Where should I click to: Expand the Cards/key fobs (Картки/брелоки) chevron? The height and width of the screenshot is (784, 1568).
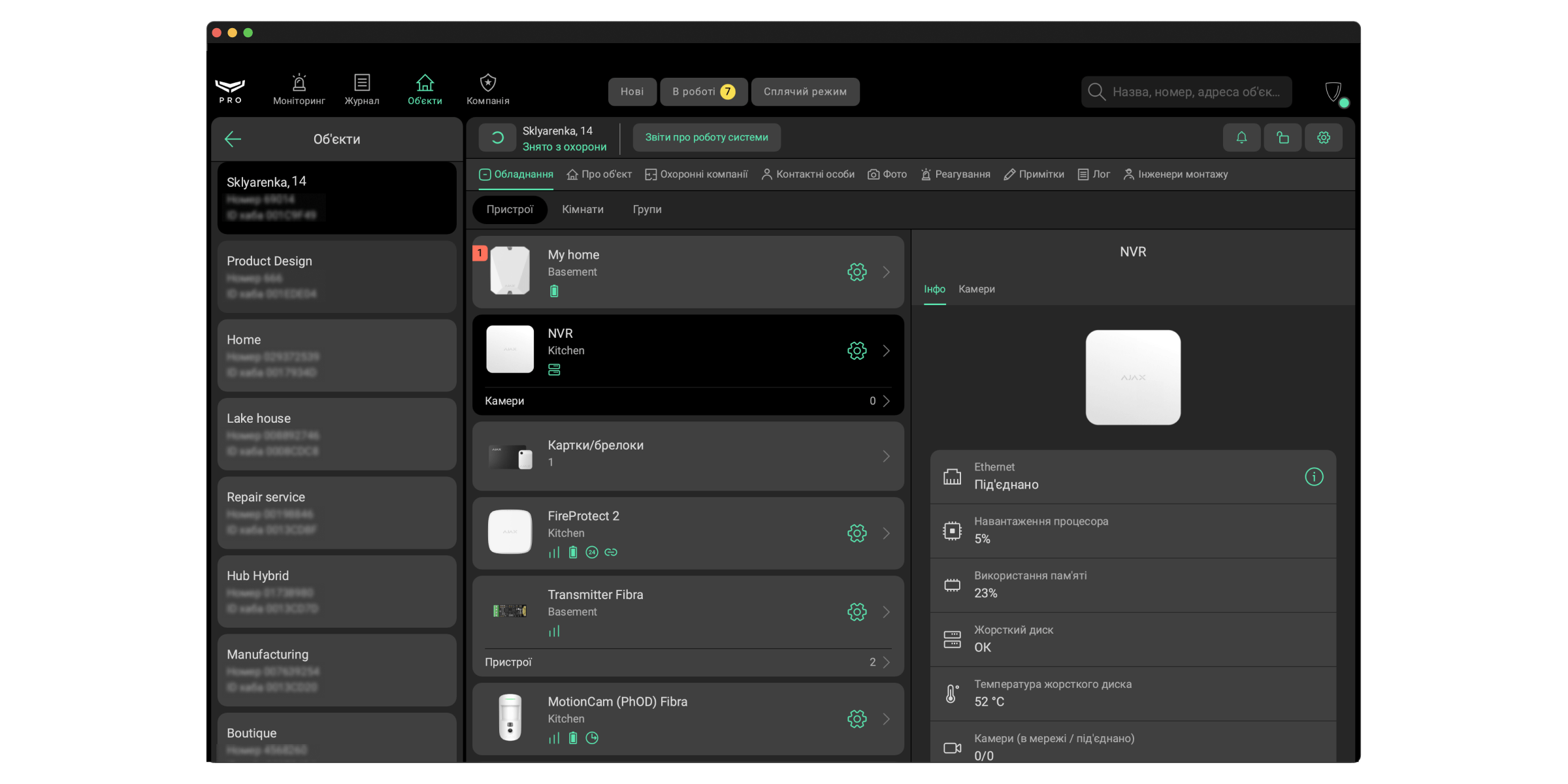coord(887,456)
